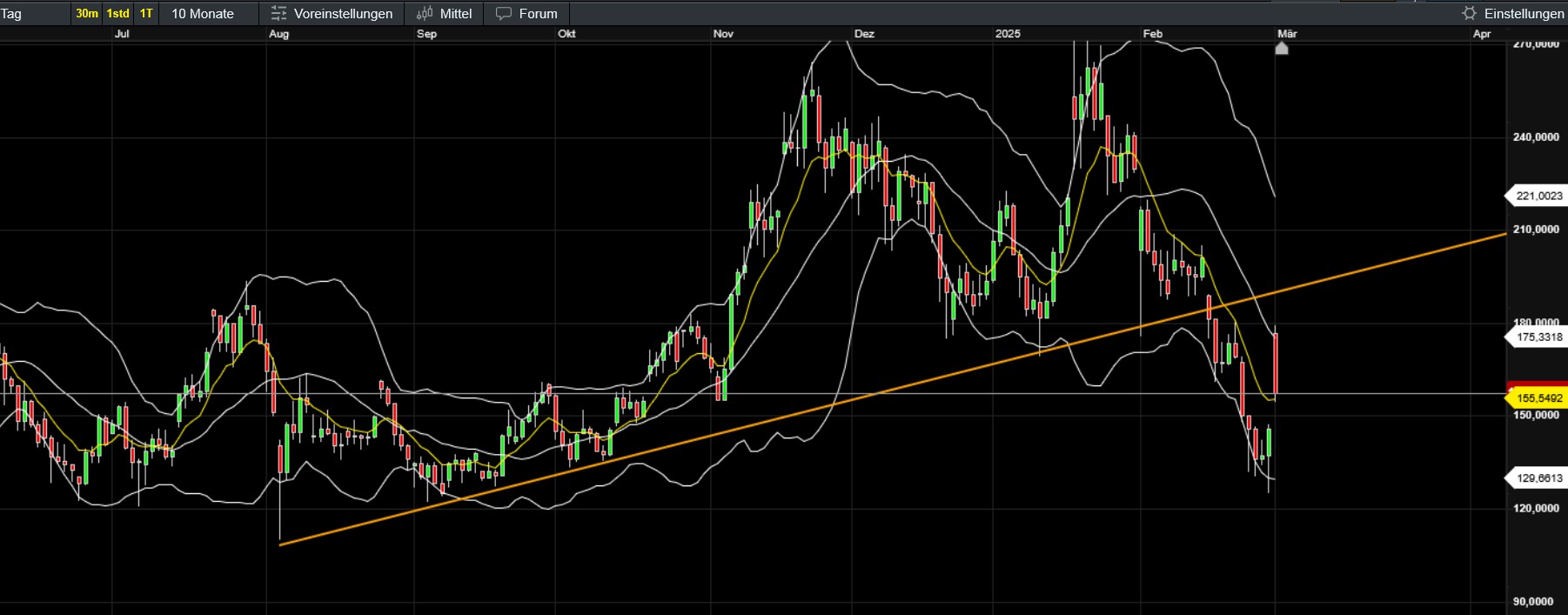Select the 30m interval button

[x=87, y=13]
